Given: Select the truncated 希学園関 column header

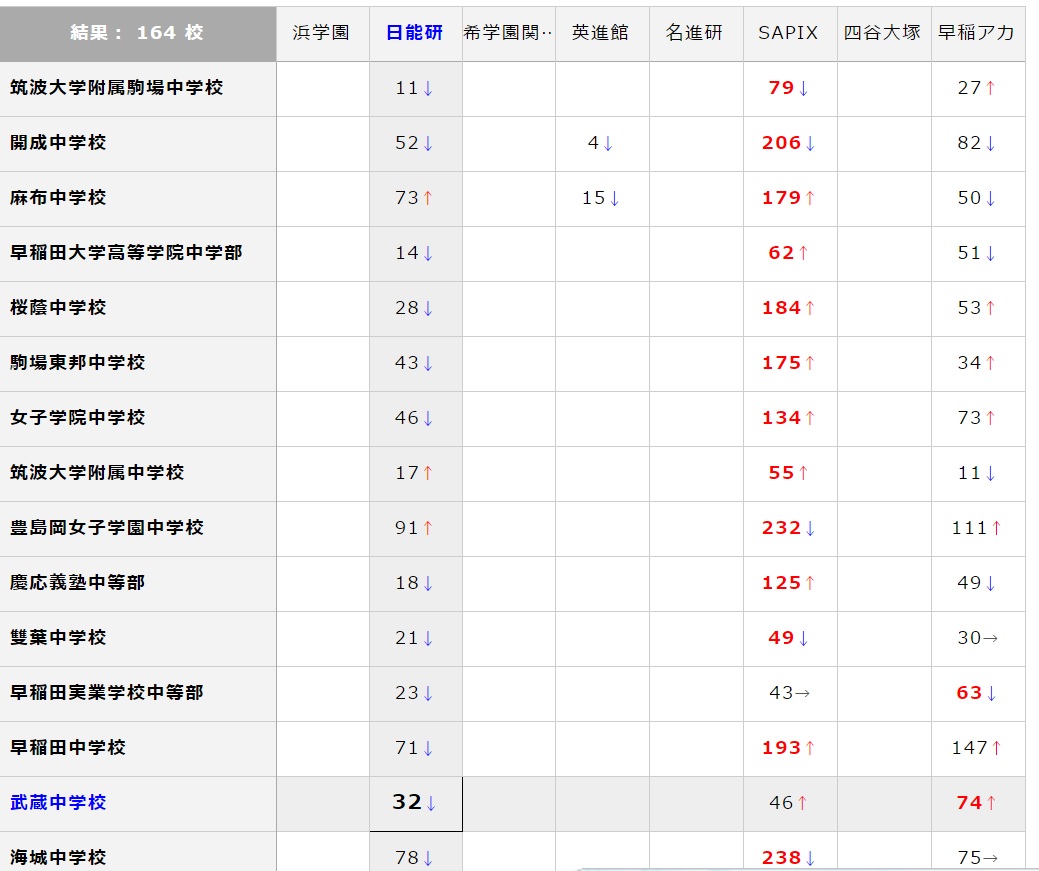Looking at the screenshot, I should 508,33.
